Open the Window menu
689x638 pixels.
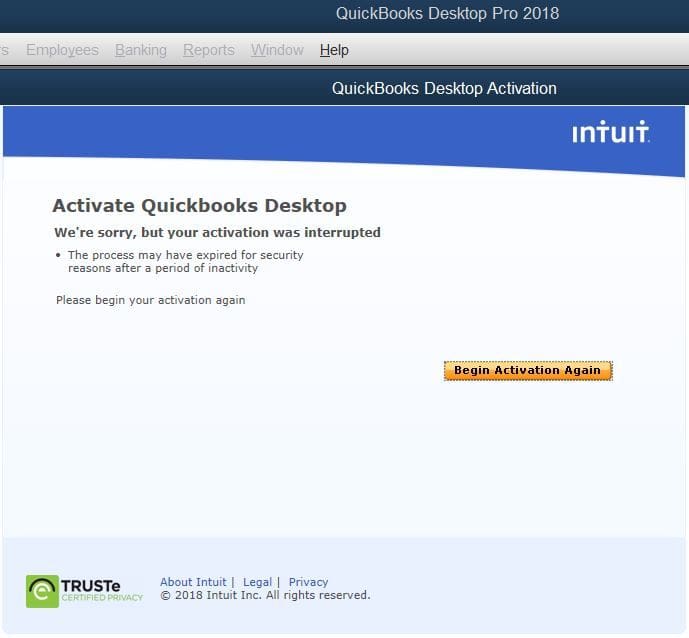[x=277, y=50]
